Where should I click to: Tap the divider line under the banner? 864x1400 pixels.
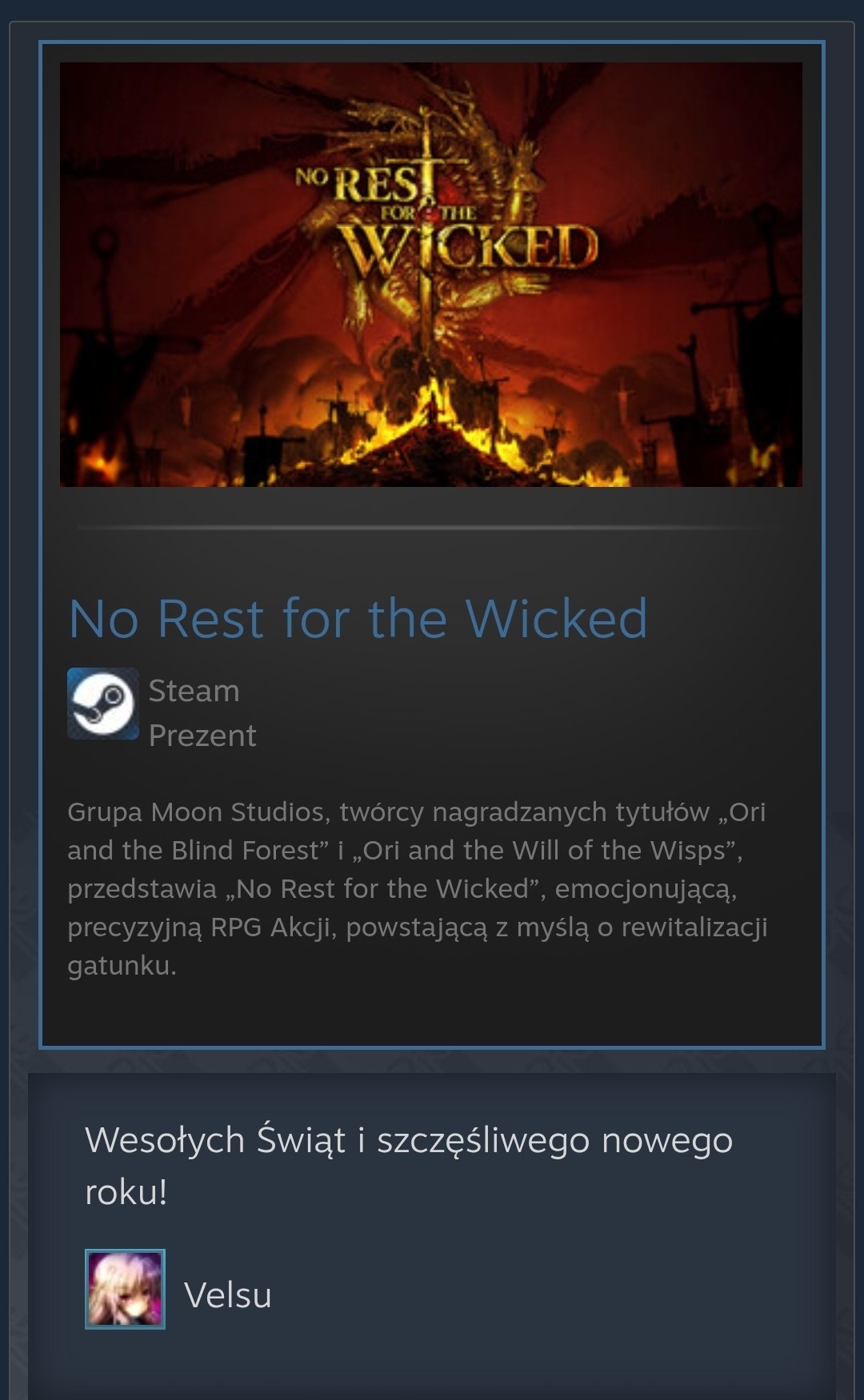(x=431, y=528)
